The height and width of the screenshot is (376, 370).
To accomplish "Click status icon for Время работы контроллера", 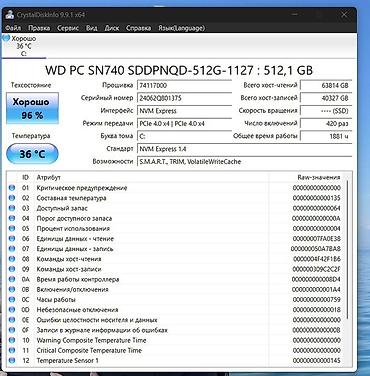I will point(12,279).
